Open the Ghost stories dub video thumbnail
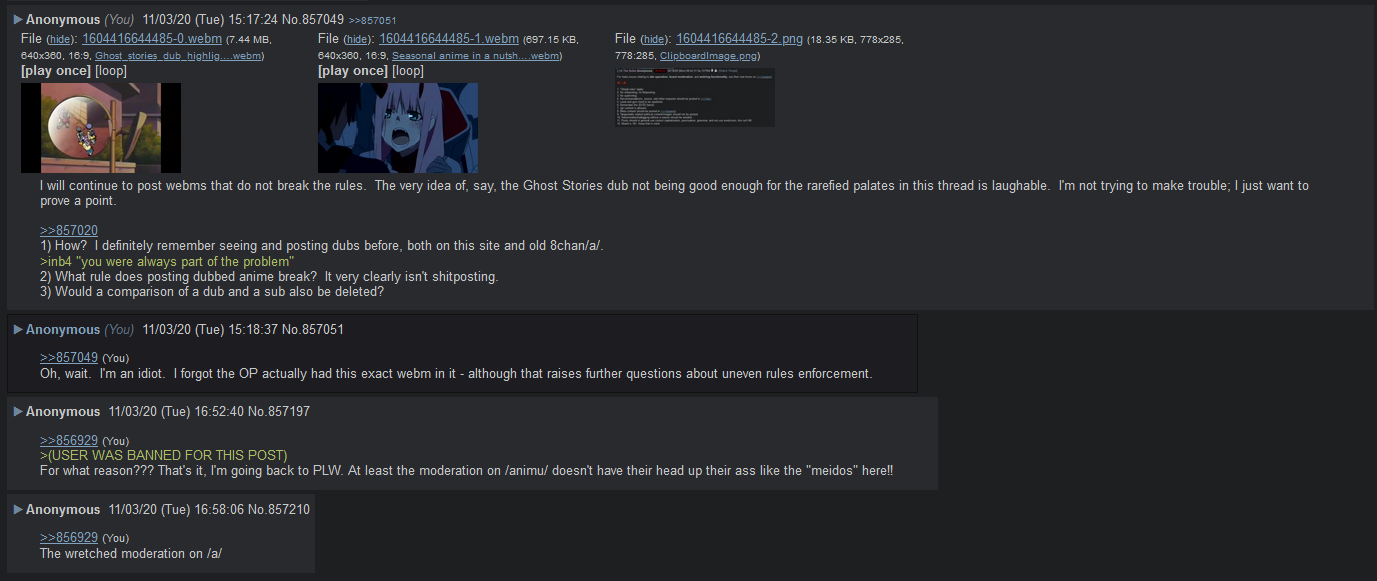 pyautogui.click(x=101, y=128)
